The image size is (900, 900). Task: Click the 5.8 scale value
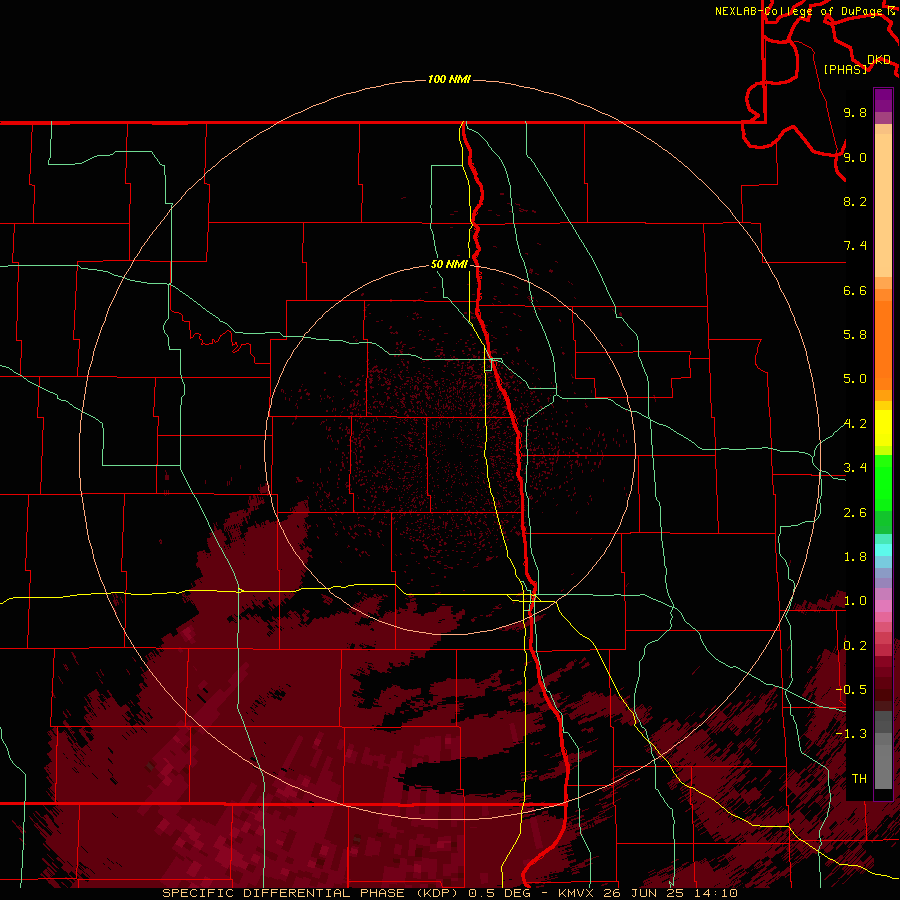pyautogui.click(x=855, y=335)
